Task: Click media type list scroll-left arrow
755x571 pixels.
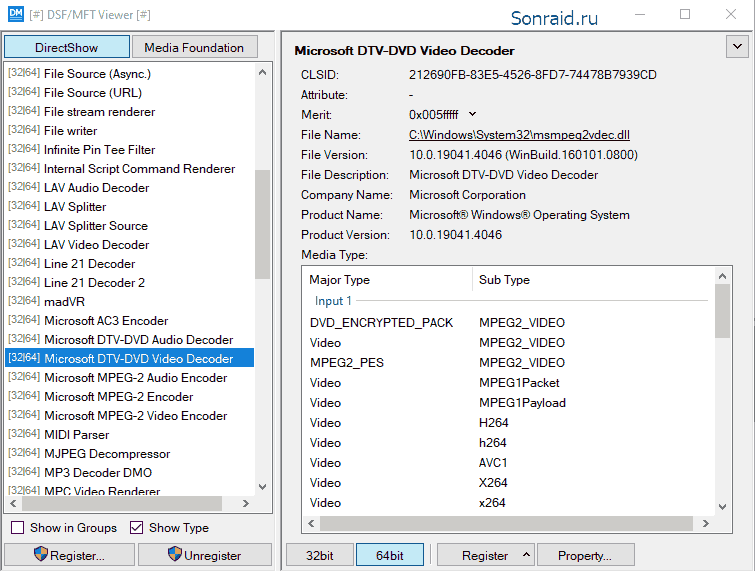Action: 311,523
